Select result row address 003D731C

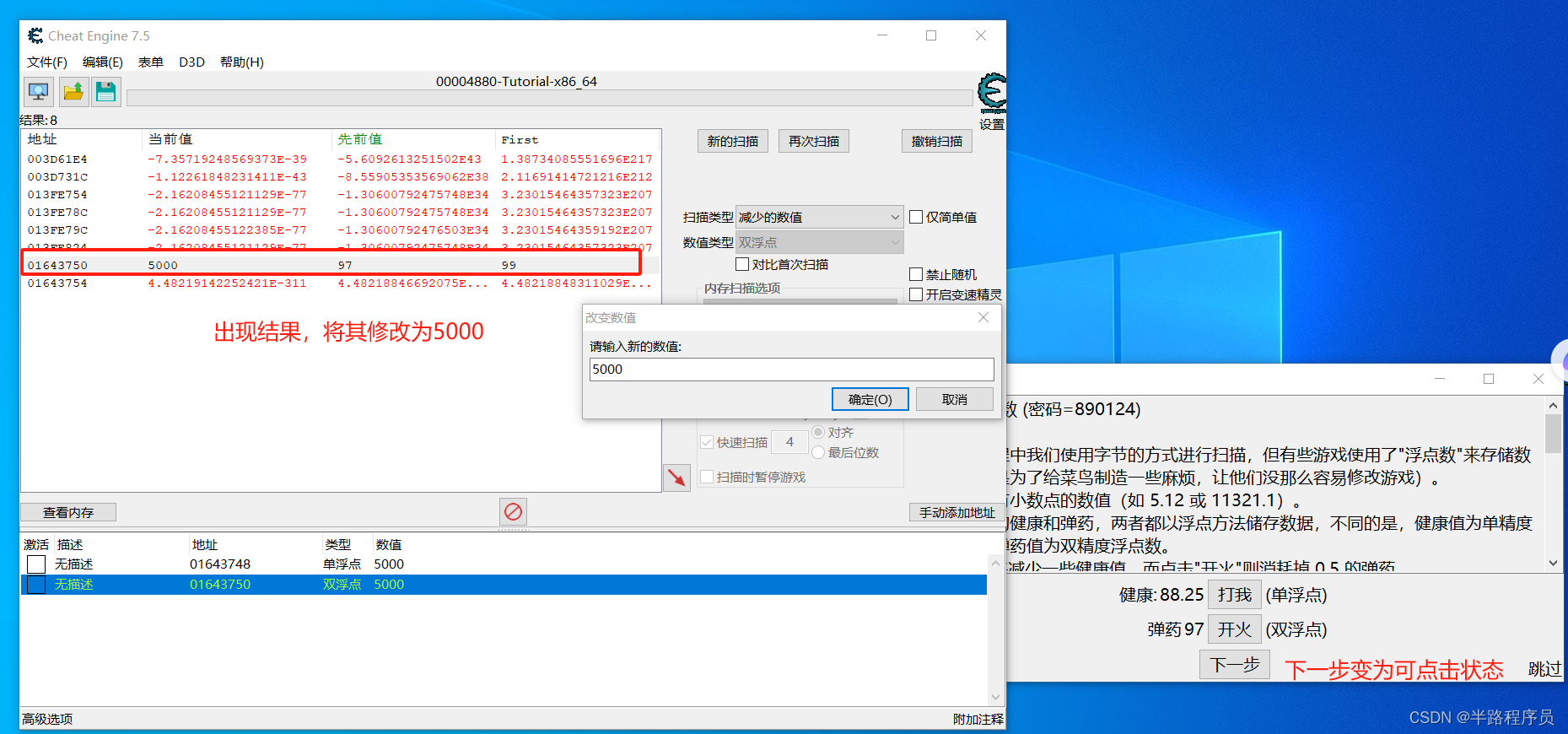340,176
